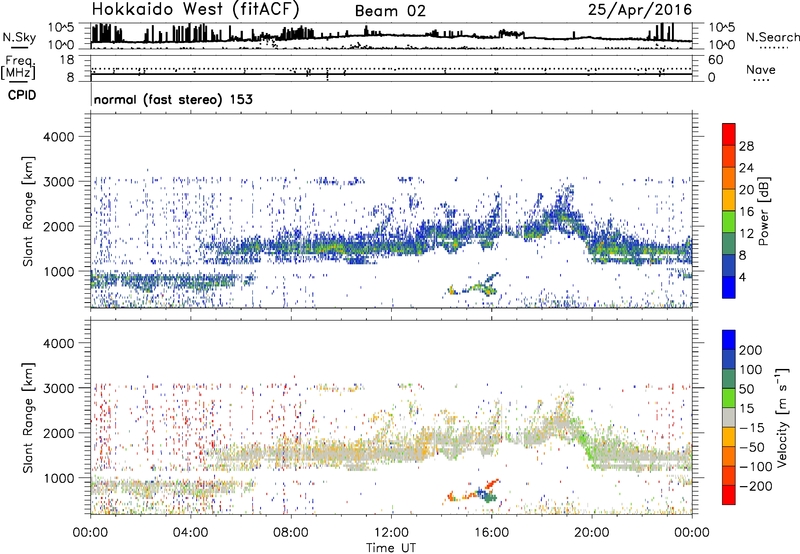Click the '-15' tick on velocity colorbar
This screenshot has height=554, width=800.
tap(752, 428)
